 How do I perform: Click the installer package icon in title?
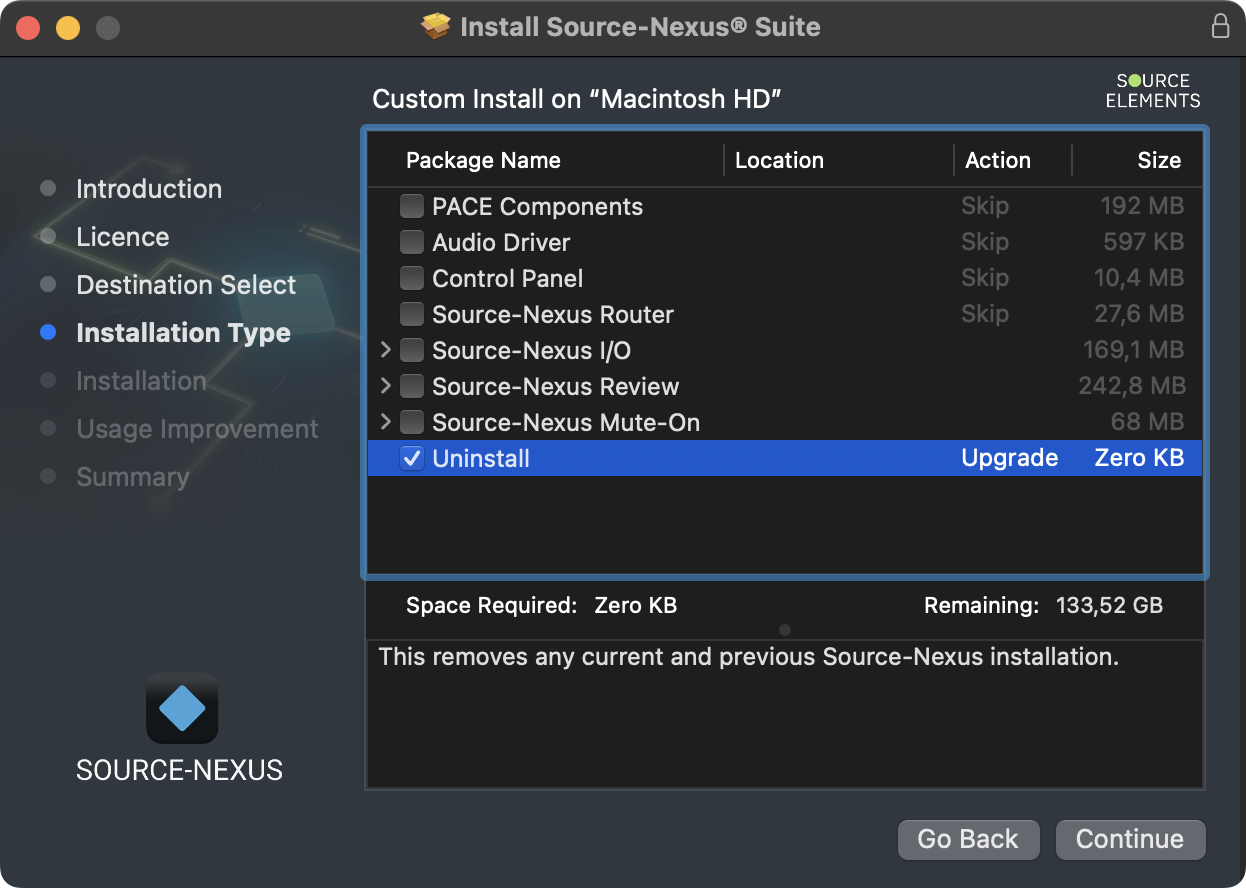click(x=437, y=27)
